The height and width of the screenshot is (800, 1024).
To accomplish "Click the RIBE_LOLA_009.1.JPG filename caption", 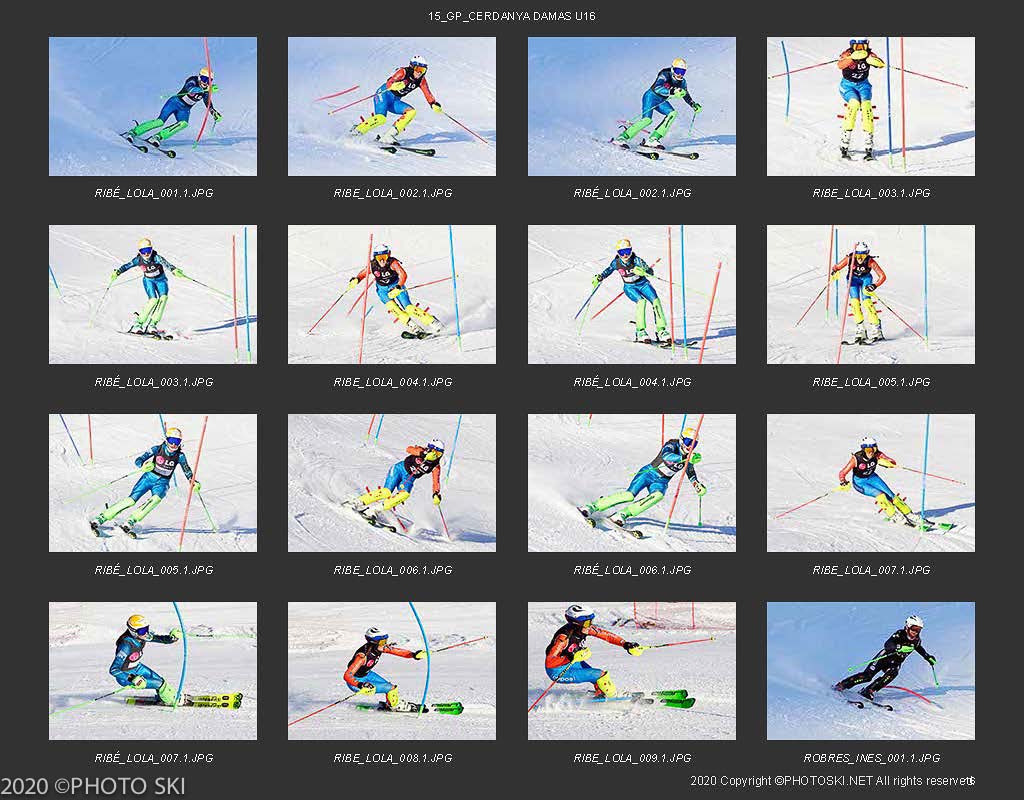I will pyautogui.click(x=632, y=758).
